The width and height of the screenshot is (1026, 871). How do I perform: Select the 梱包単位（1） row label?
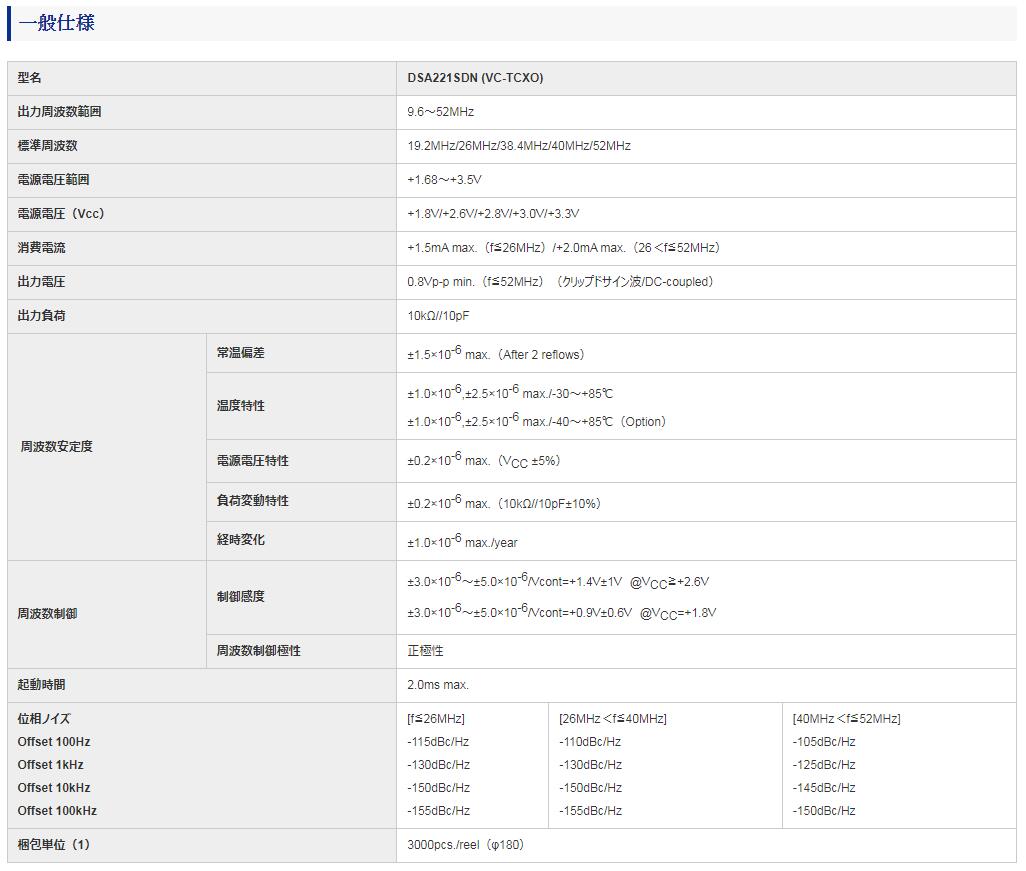pos(54,845)
